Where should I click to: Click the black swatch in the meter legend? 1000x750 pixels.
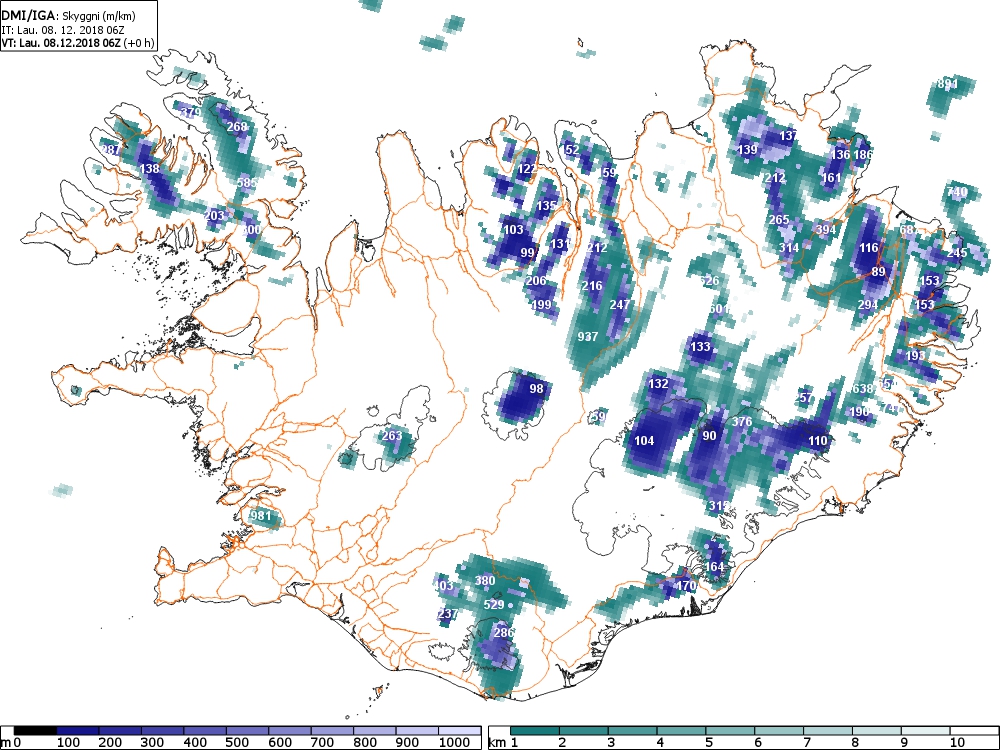click(35, 731)
